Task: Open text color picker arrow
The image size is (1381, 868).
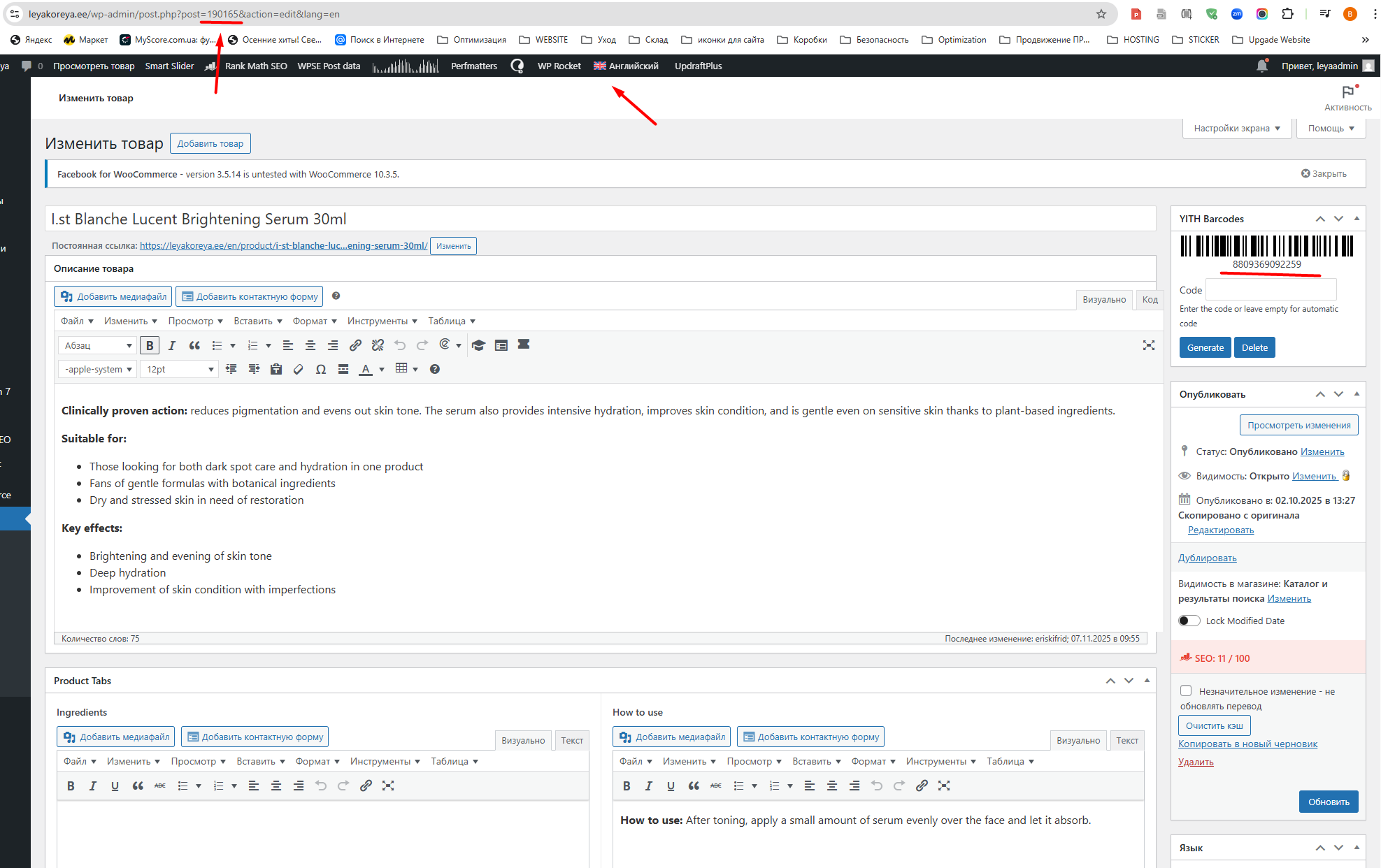Action: coord(382,369)
